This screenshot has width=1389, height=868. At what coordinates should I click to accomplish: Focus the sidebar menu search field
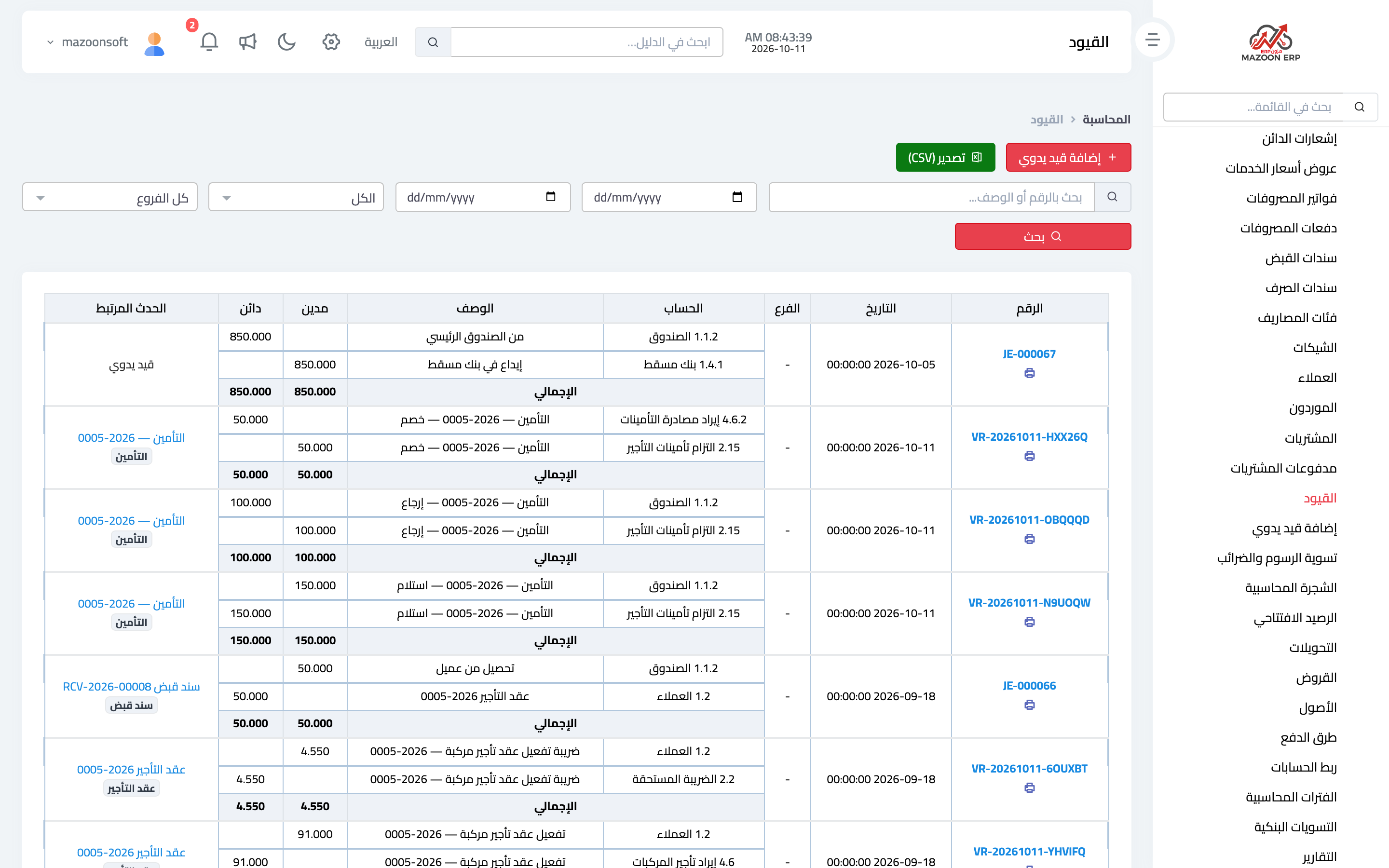tap(1254, 107)
